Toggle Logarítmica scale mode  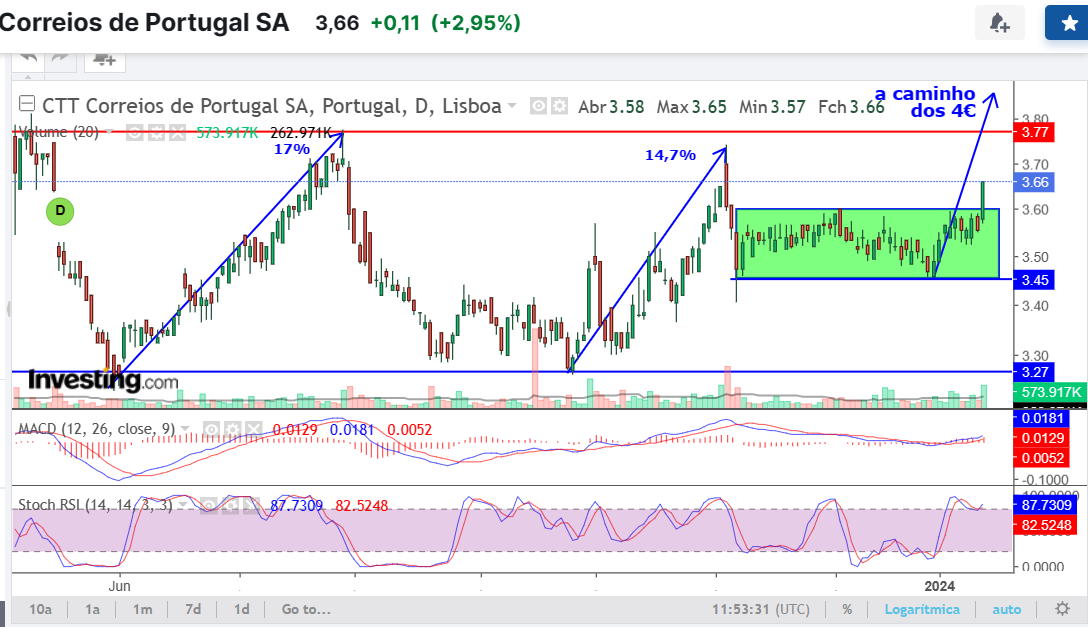pos(922,609)
